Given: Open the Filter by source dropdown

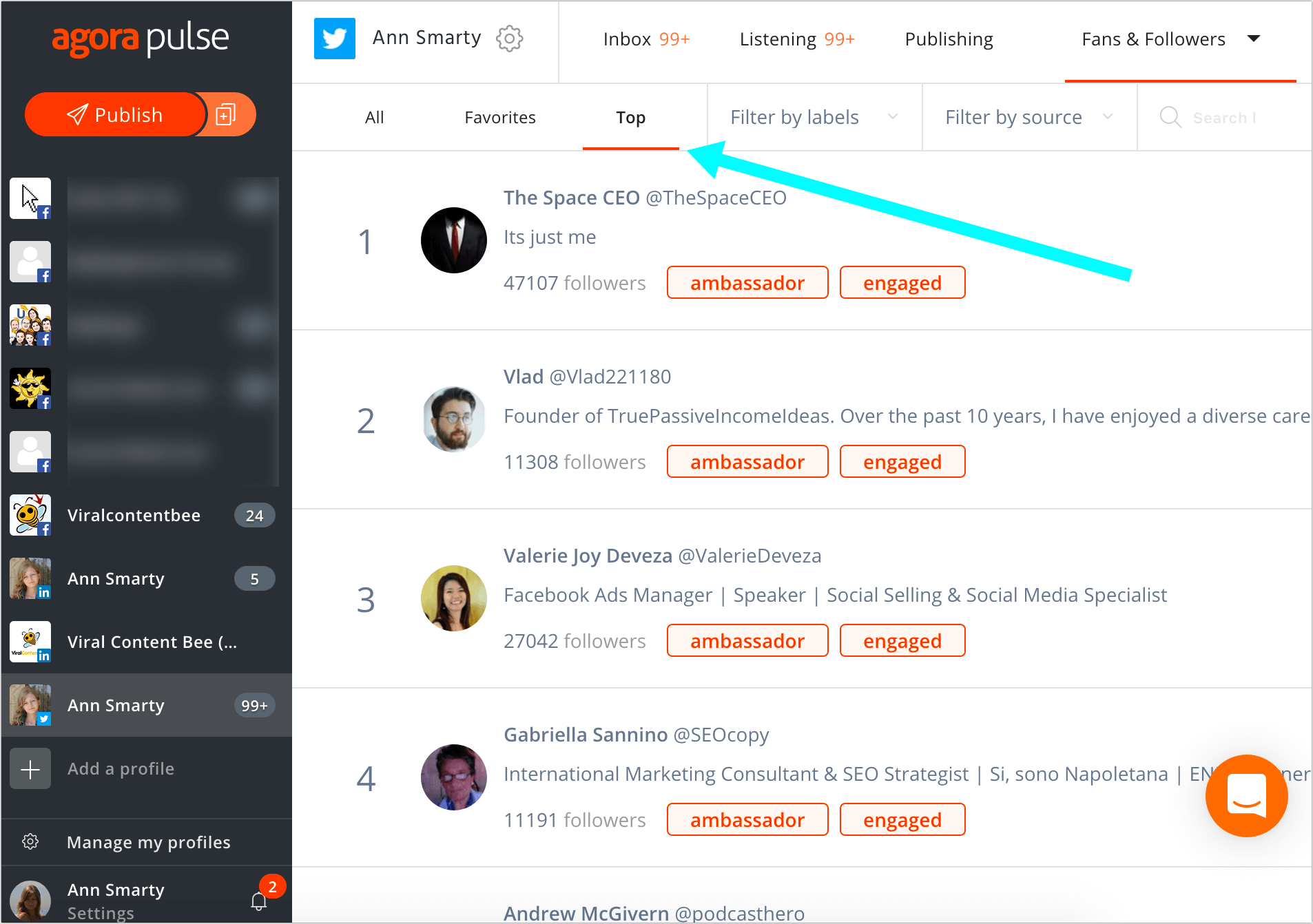Looking at the screenshot, I should pyautogui.click(x=1029, y=118).
